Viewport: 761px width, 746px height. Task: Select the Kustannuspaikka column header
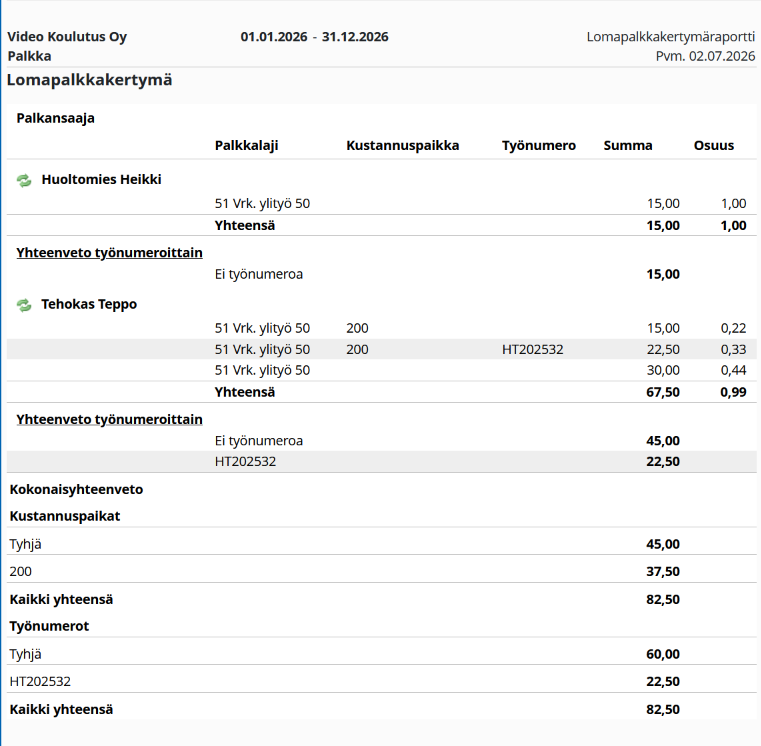pos(403,146)
